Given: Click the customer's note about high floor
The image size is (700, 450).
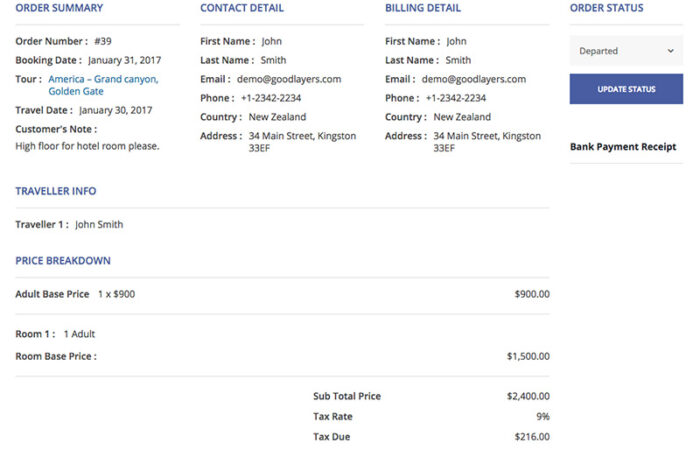Looking at the screenshot, I should (87, 146).
